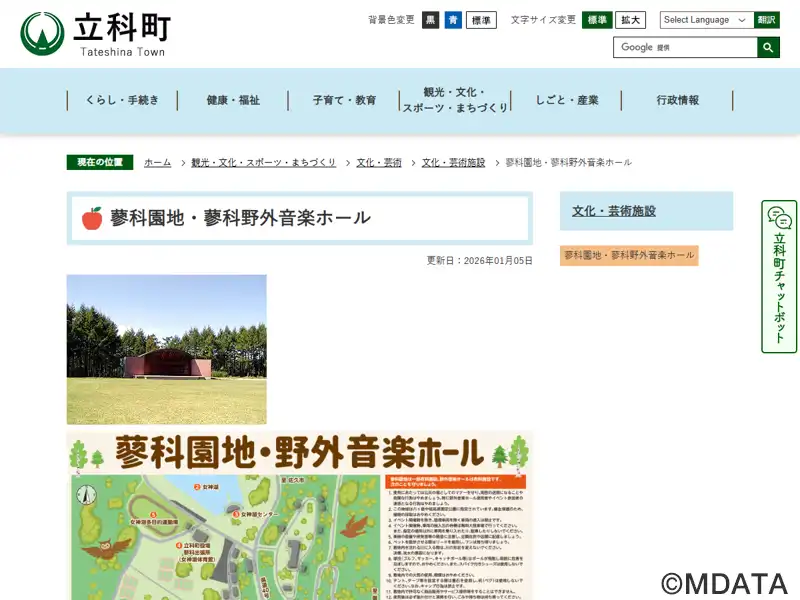This screenshot has height=600, width=800.
Task: Click the 翻訳 translate button
Action: pos(767,20)
